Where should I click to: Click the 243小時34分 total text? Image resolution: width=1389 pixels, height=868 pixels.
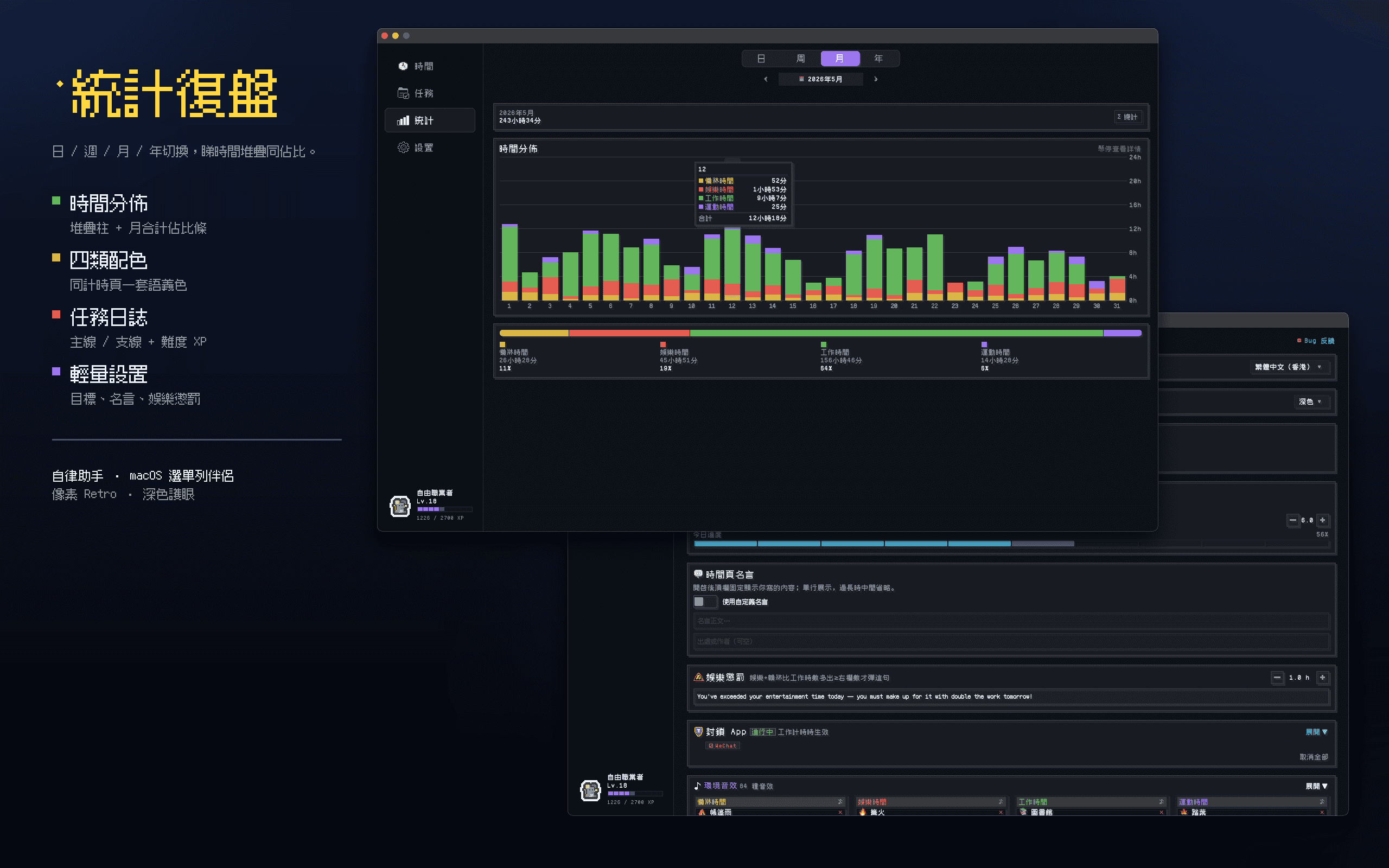pos(519,120)
